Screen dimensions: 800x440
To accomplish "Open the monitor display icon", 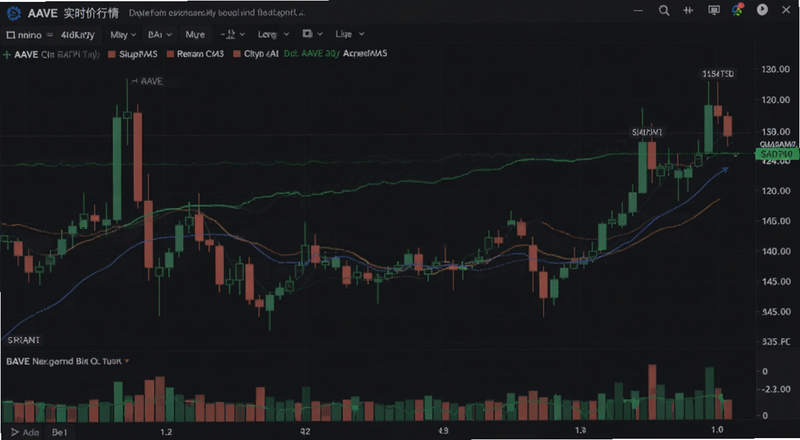I will pyautogui.click(x=714, y=10).
